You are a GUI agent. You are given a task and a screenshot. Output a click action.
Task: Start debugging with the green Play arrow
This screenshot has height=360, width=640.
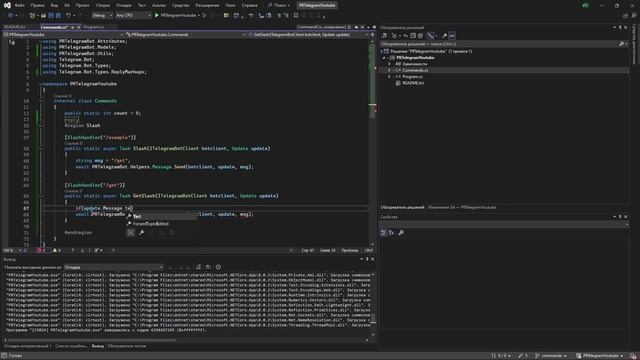[x=157, y=16]
